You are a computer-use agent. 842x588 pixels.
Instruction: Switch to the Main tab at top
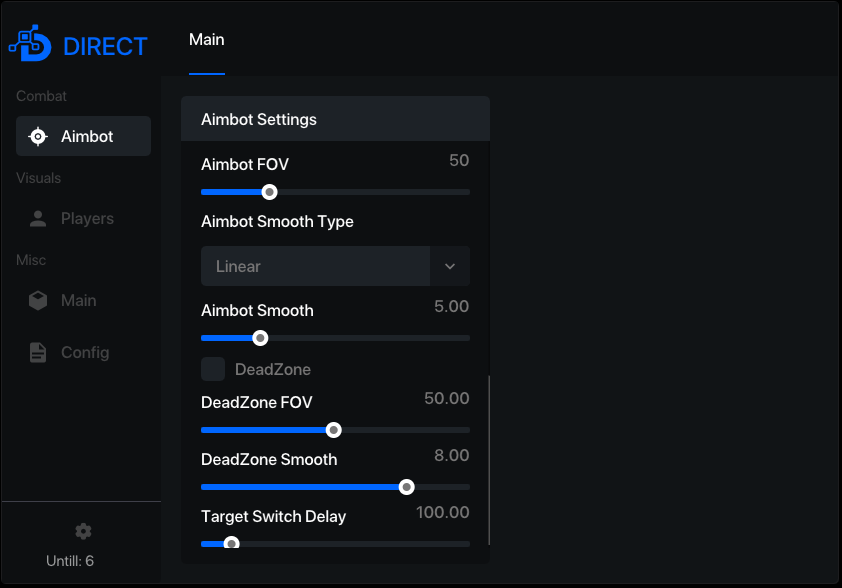pos(207,40)
